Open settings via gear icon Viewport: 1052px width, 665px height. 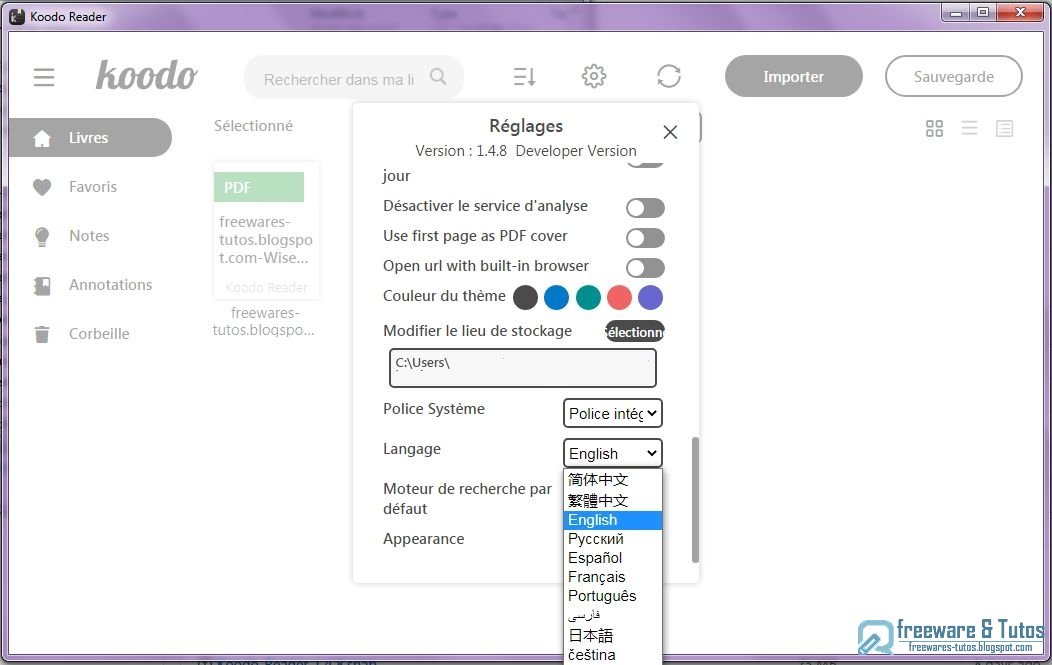(594, 76)
